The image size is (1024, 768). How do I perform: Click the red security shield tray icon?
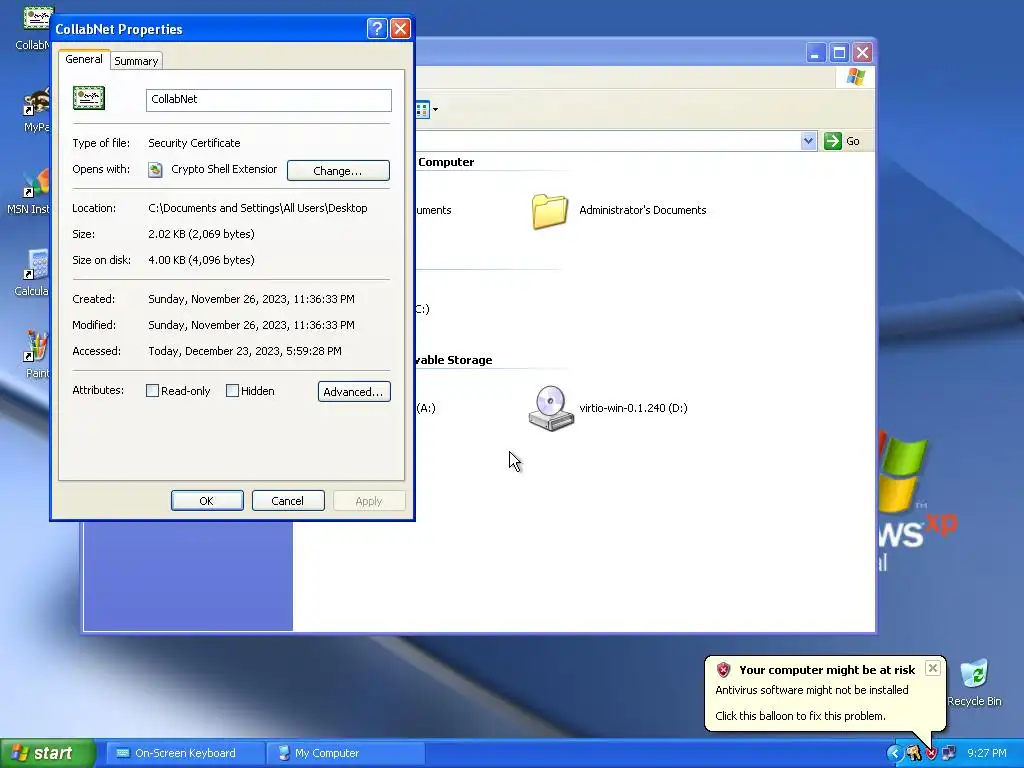(931, 754)
